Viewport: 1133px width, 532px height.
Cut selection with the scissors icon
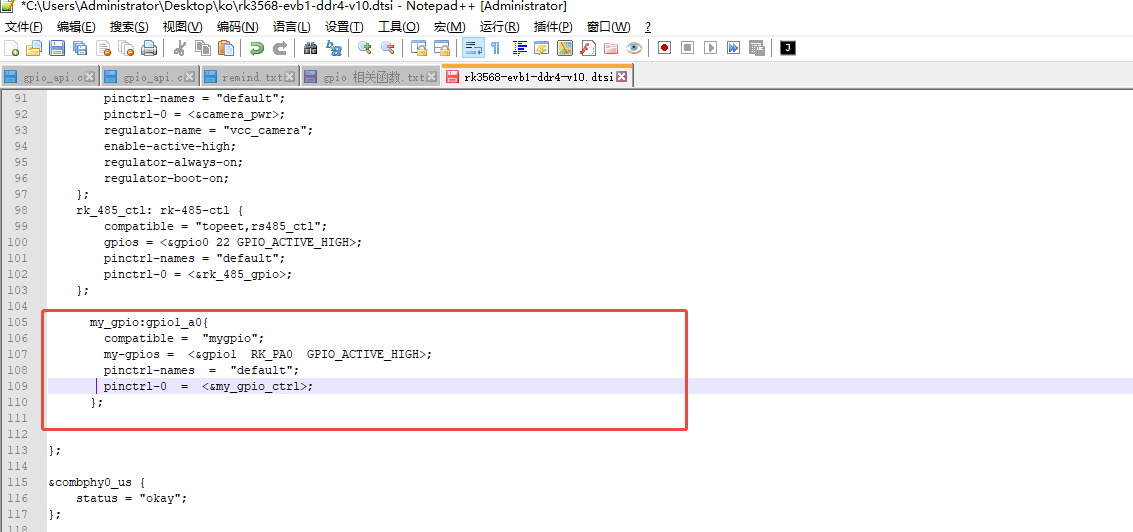tap(180, 48)
